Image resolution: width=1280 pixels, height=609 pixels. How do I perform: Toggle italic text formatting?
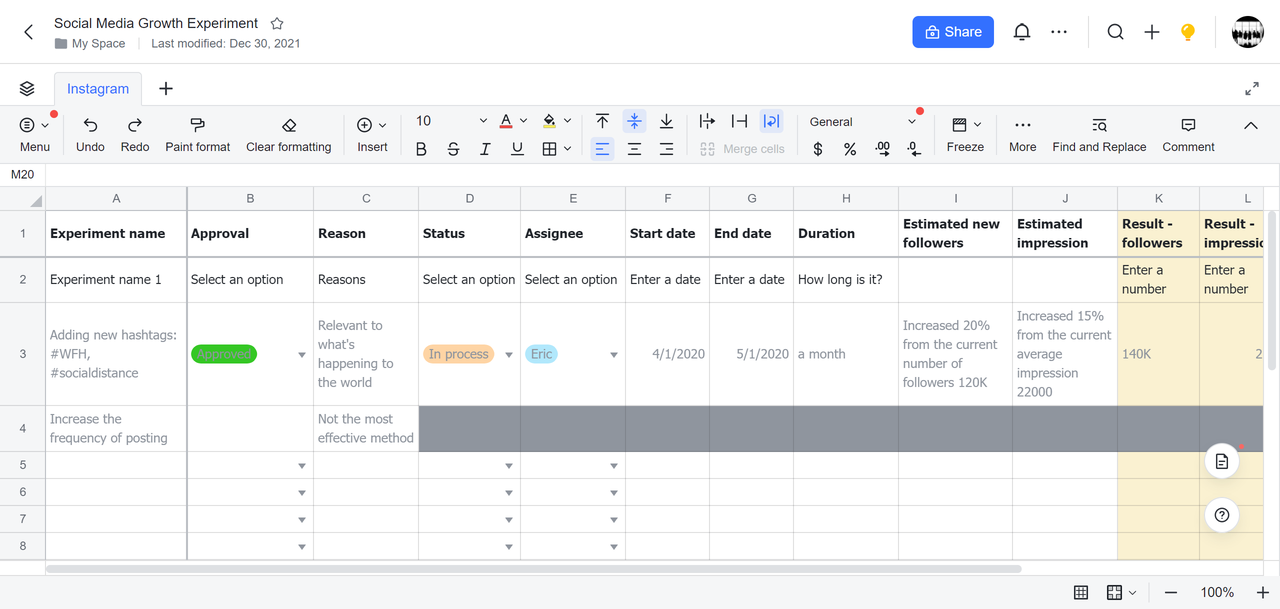point(485,149)
